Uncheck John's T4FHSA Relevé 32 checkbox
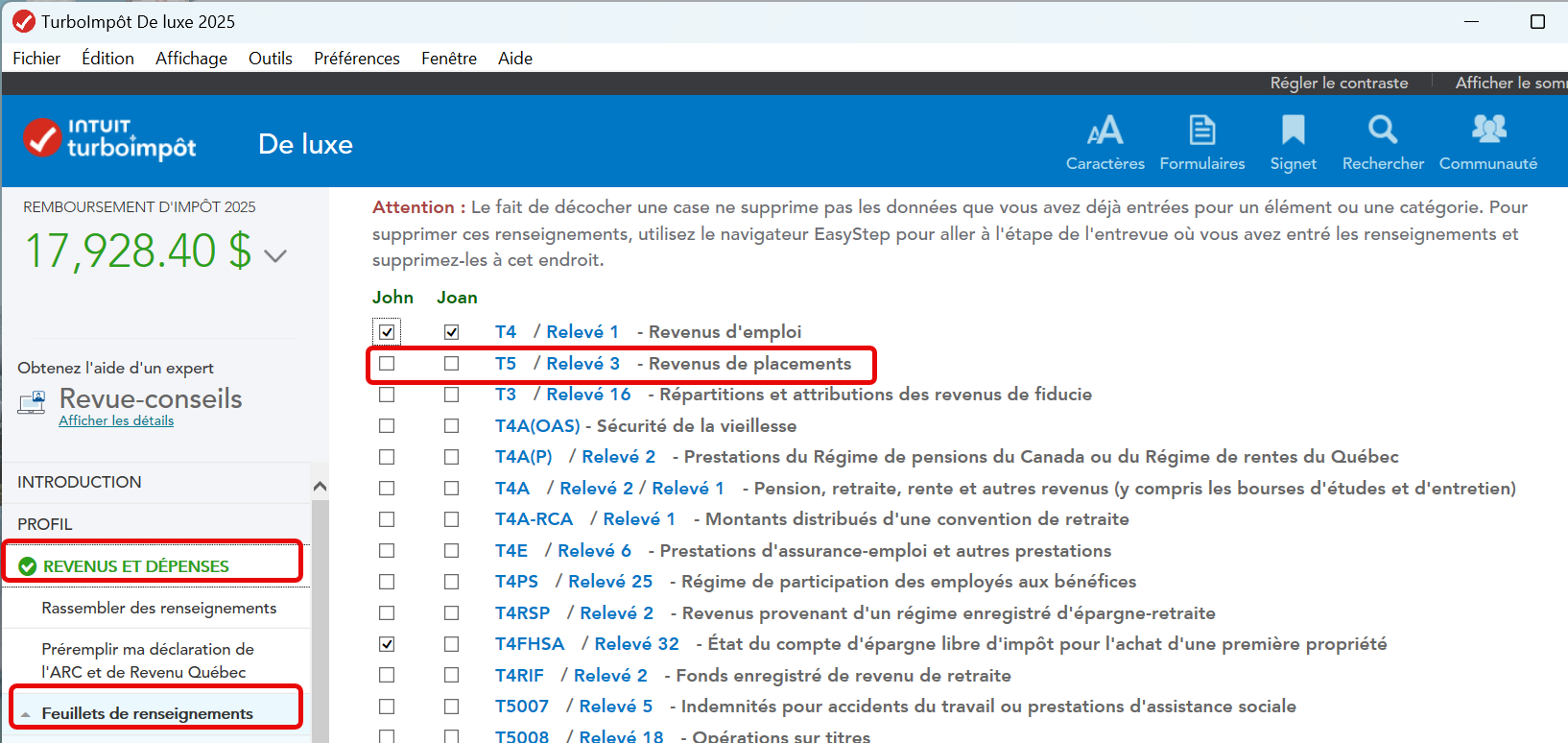 click(387, 644)
